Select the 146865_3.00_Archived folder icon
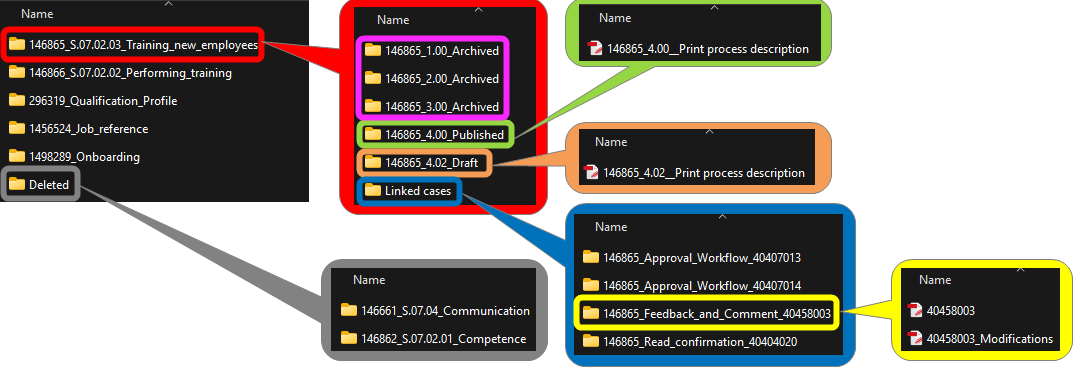Screen dimensions: 1077x371 click(x=372, y=106)
